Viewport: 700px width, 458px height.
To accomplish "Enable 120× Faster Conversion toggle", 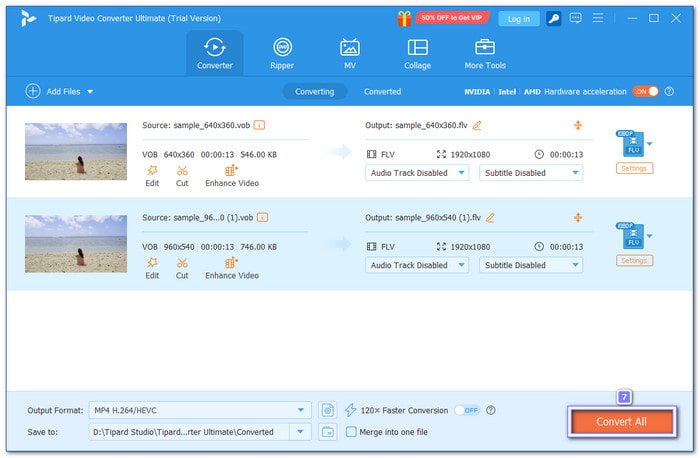I will coord(466,410).
